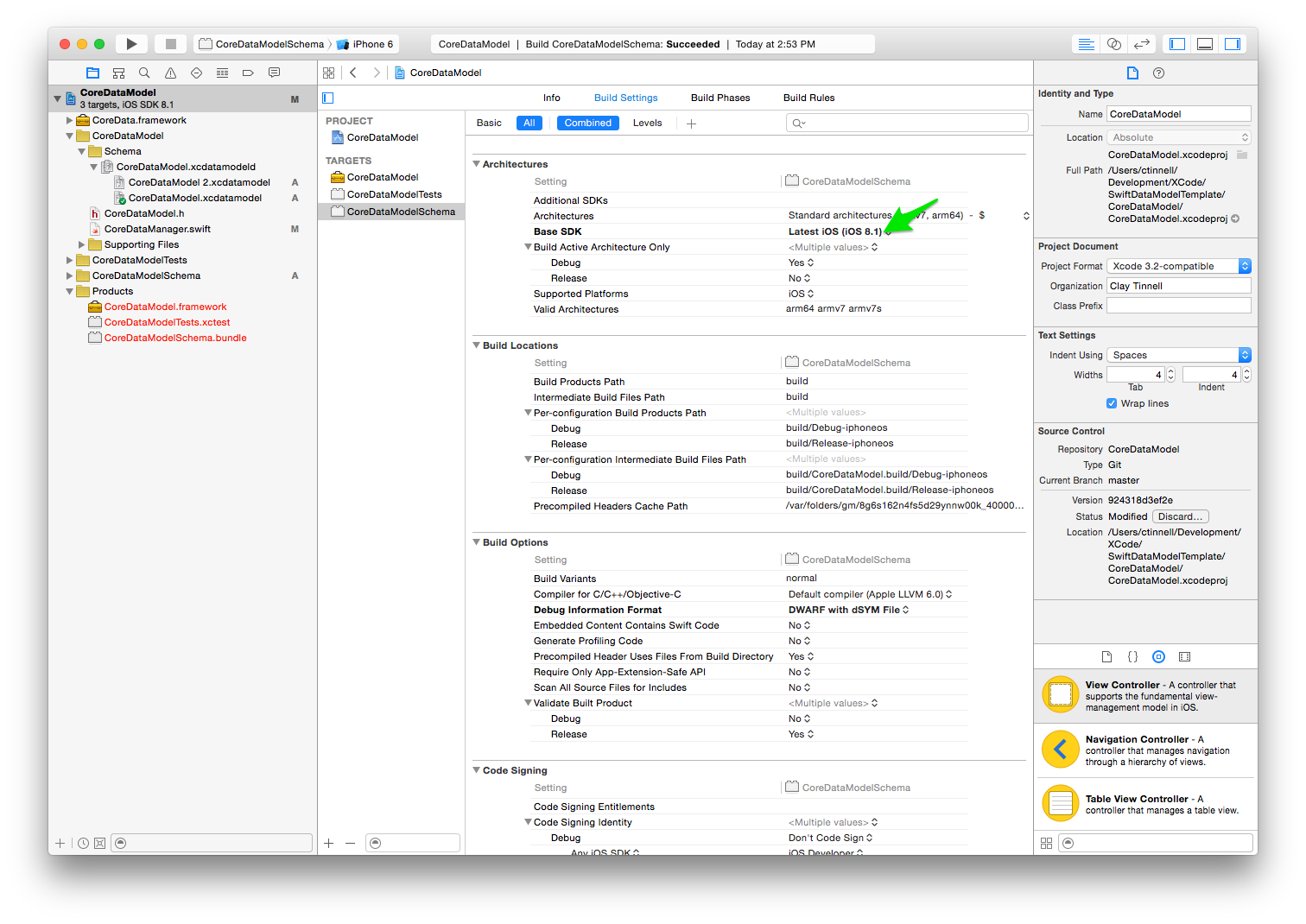Screen dimensions: 1306x924
Task: Go back in editor history
Action: click(x=353, y=73)
